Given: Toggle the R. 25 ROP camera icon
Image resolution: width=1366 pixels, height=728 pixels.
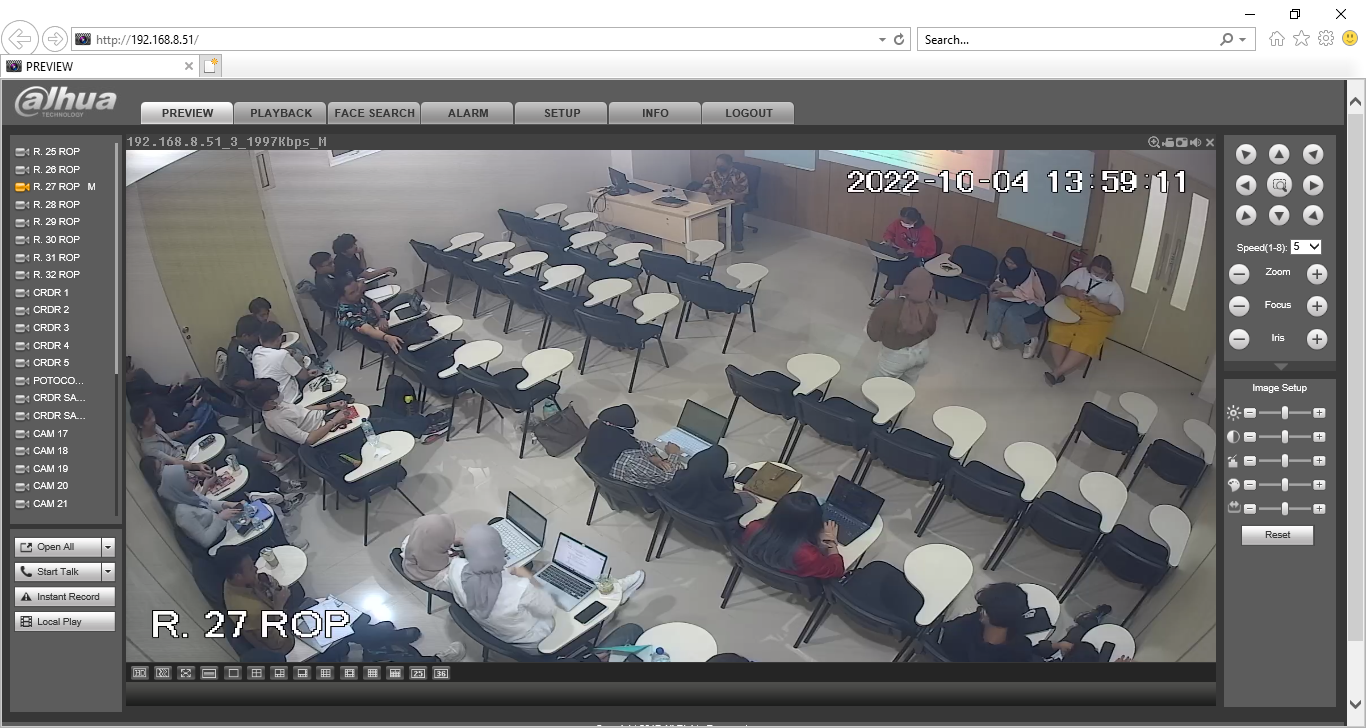Looking at the screenshot, I should click(22, 152).
